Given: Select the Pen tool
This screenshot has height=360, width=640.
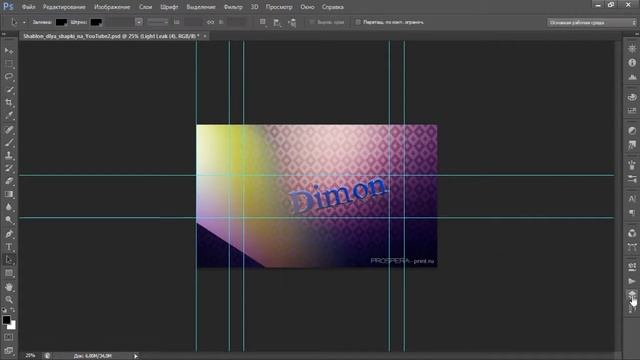Looking at the screenshot, I should click(x=9, y=234).
